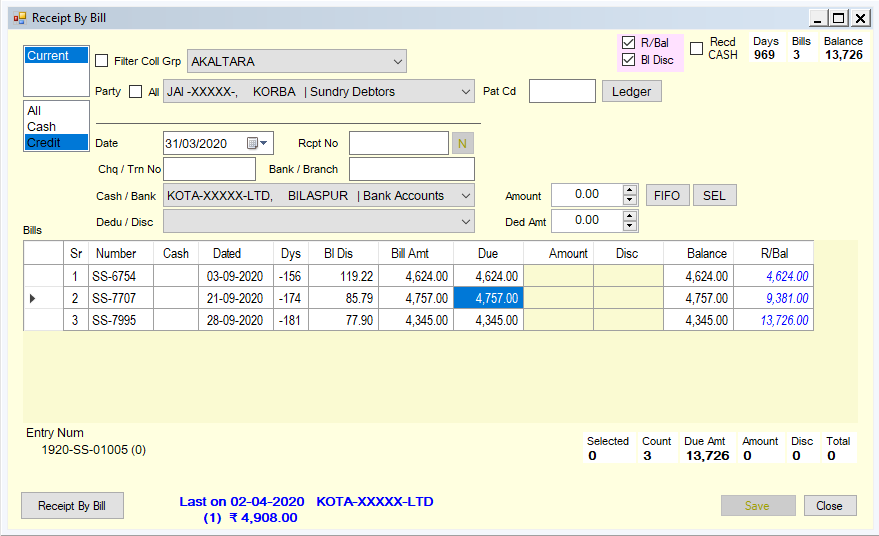
Task: Click the Chq / Trn No input field
Action: point(209,169)
